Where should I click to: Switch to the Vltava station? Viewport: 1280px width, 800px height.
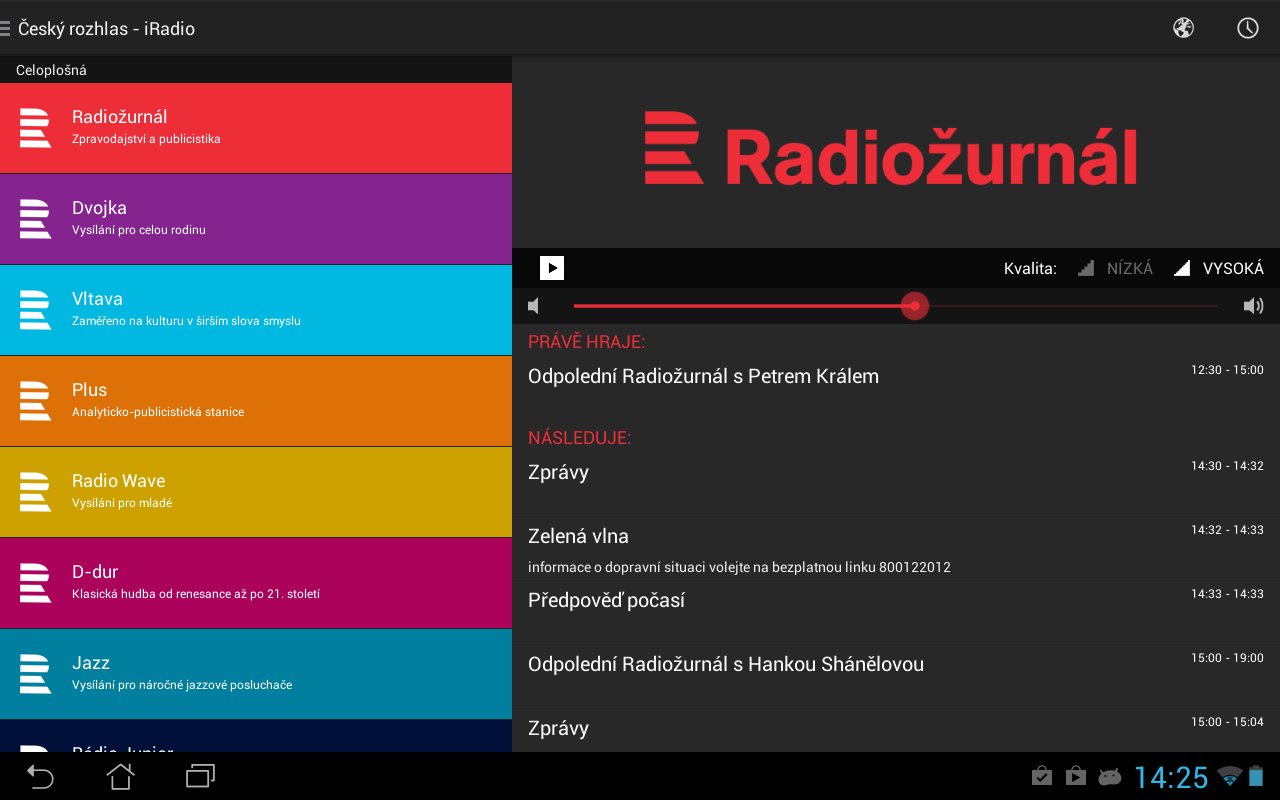[256, 310]
